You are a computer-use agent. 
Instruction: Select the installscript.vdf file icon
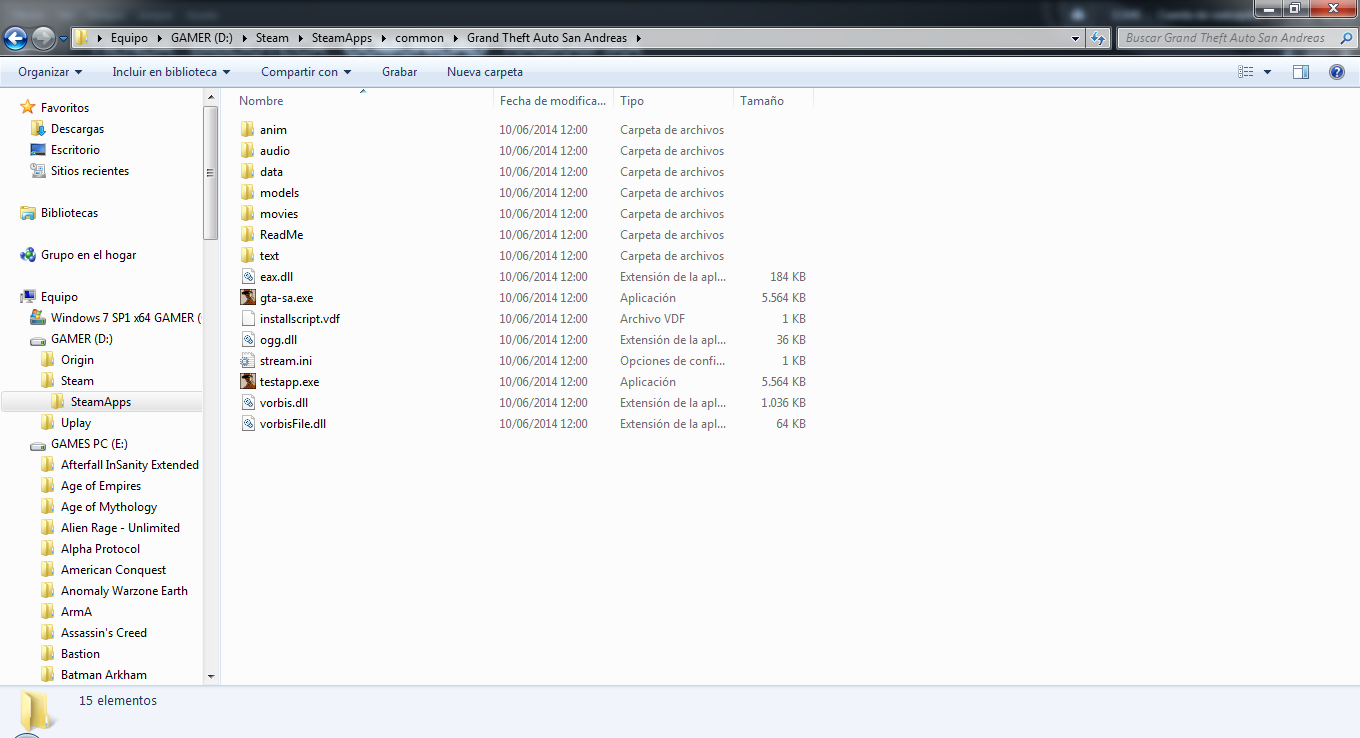tap(248, 319)
